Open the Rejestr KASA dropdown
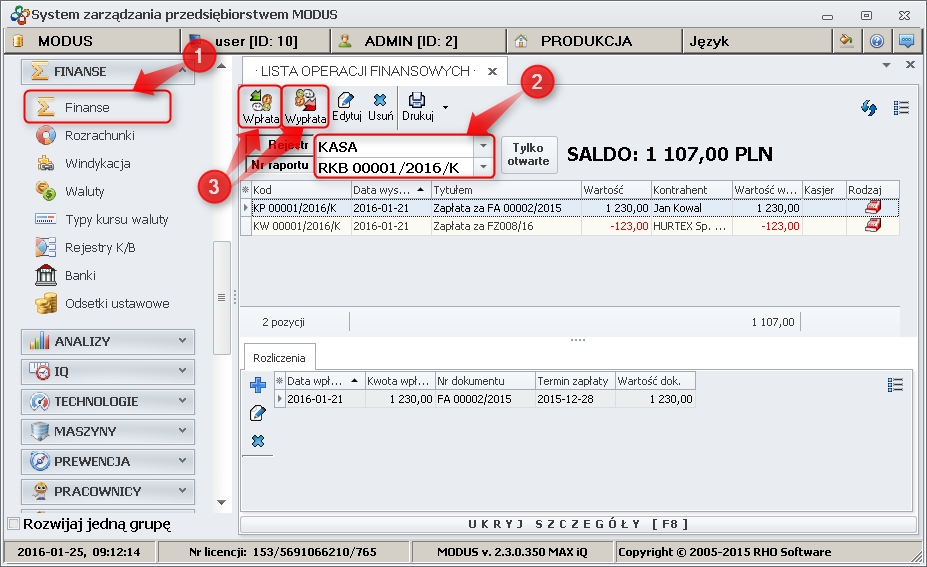This screenshot has height=567, width=927. click(484, 146)
